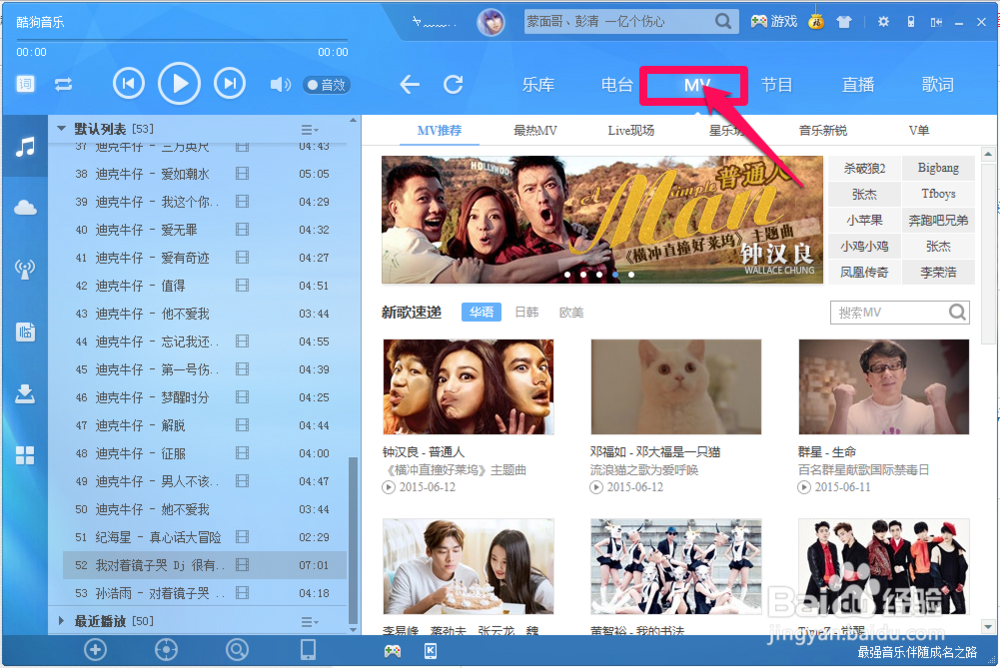Click the 搜索MV input field

click(889, 313)
